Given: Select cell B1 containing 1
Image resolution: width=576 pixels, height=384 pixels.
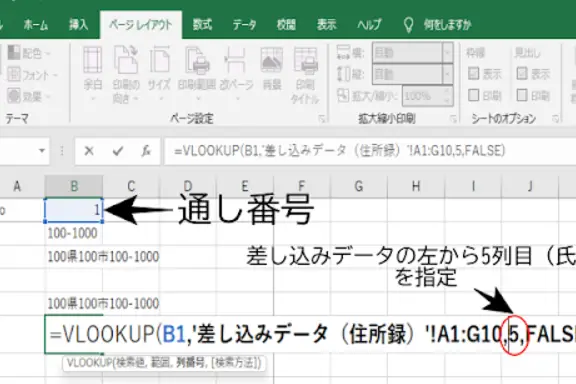Looking at the screenshot, I should (x=74, y=210).
